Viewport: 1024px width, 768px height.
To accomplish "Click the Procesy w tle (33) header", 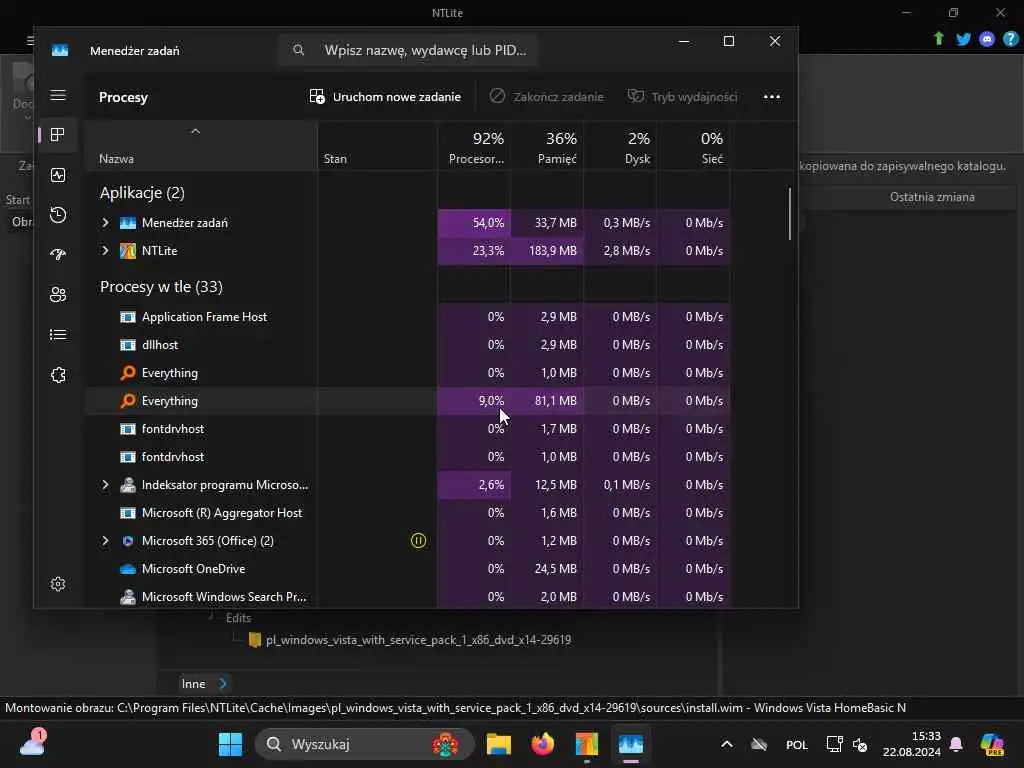I will [161, 287].
